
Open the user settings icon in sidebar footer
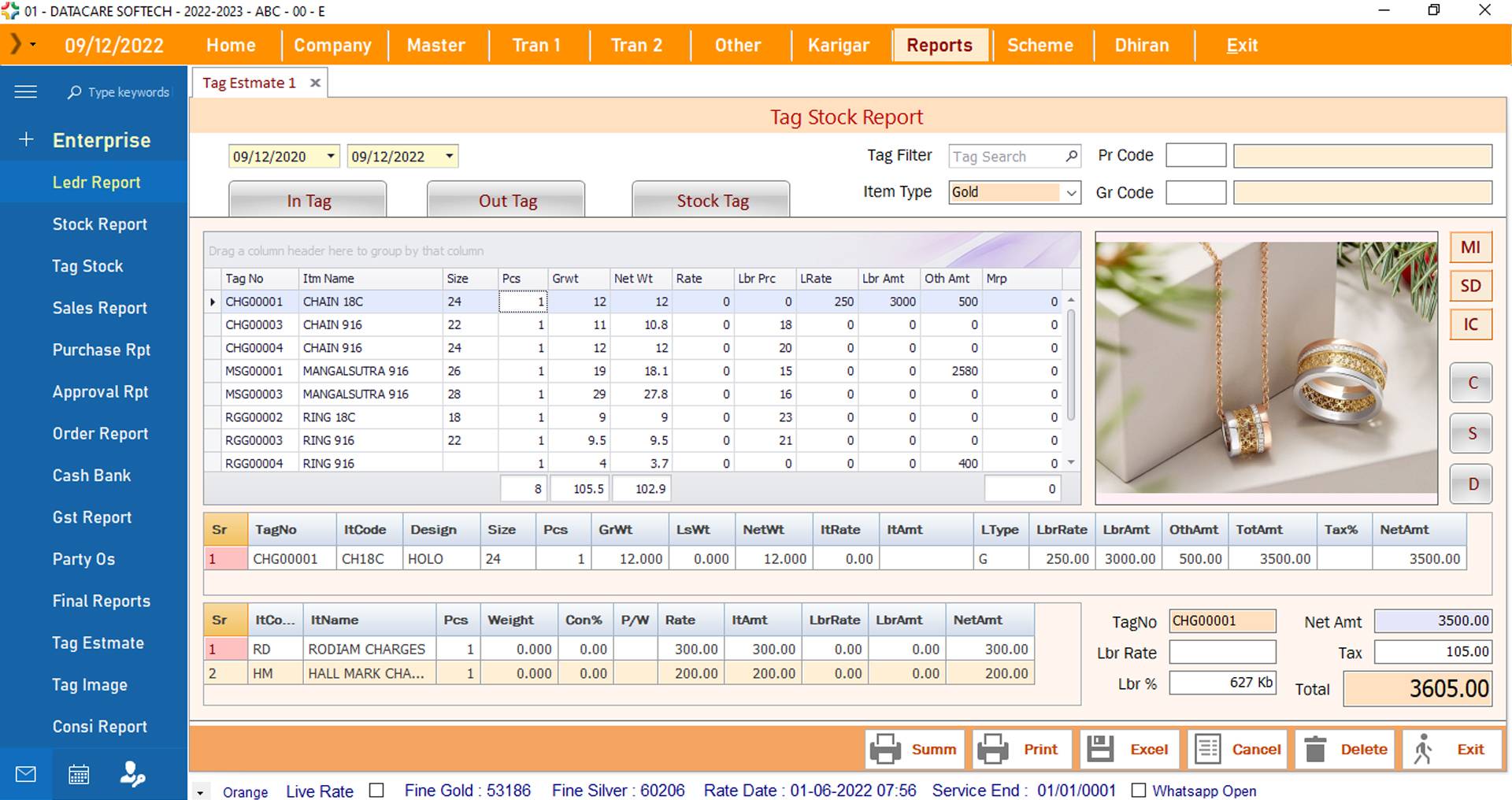pos(132,774)
